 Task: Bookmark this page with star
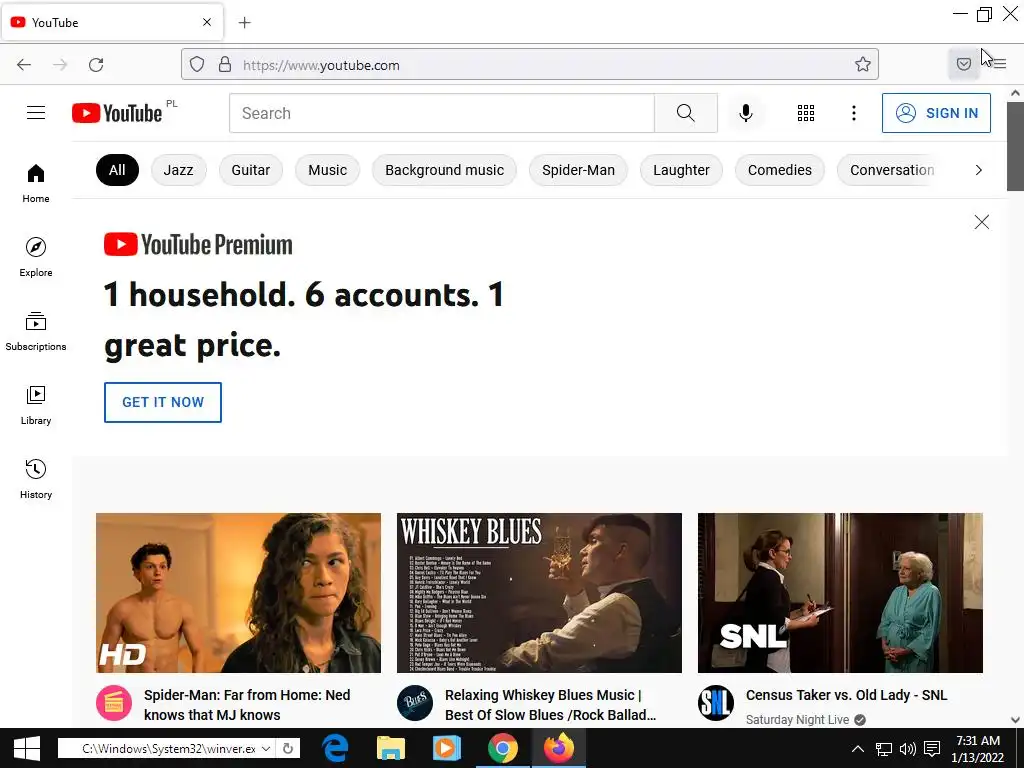coord(863,64)
